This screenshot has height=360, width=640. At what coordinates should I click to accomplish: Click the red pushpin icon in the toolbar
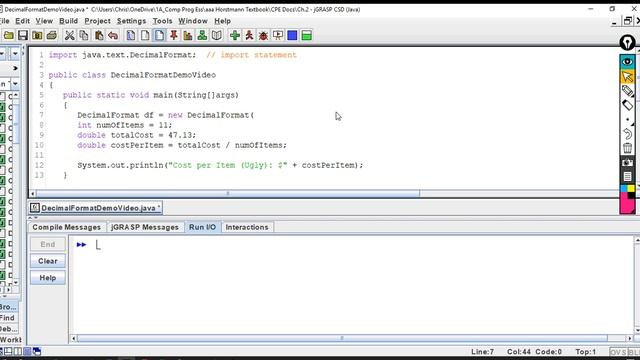pos(174,36)
